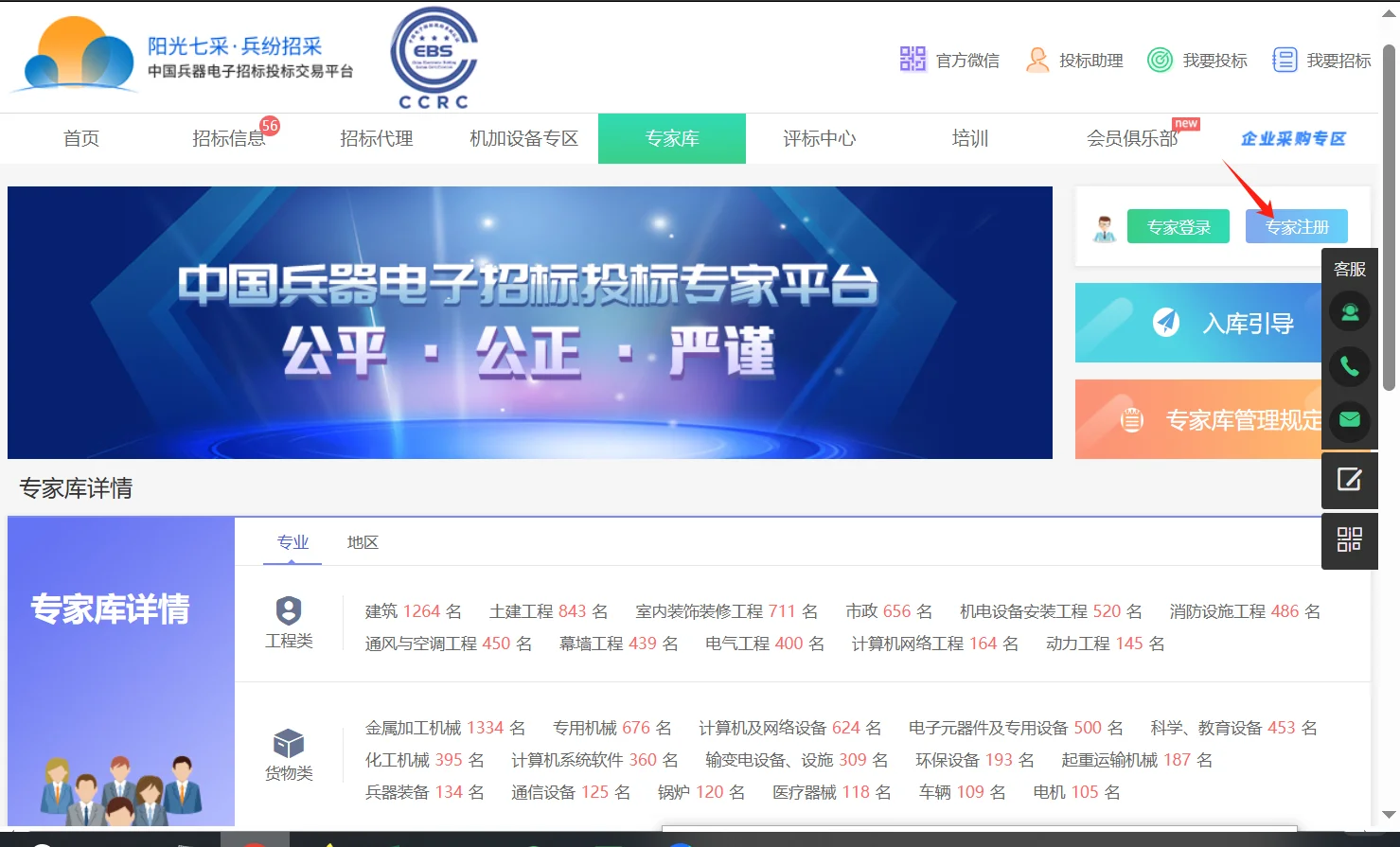Viewport: 1400px width, 847px height.
Task: Switch to the 地区 tab
Action: pyautogui.click(x=363, y=542)
